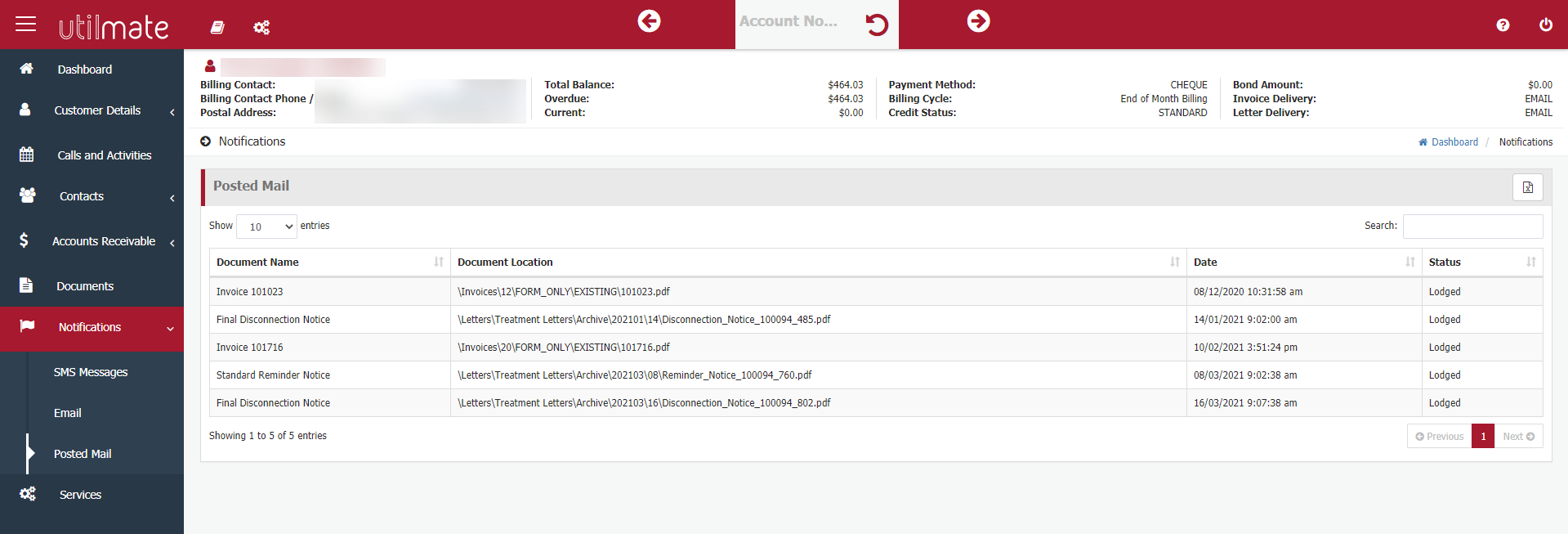The image size is (1568, 534).
Task: Click the reload account icon
Action: pyautogui.click(x=877, y=25)
